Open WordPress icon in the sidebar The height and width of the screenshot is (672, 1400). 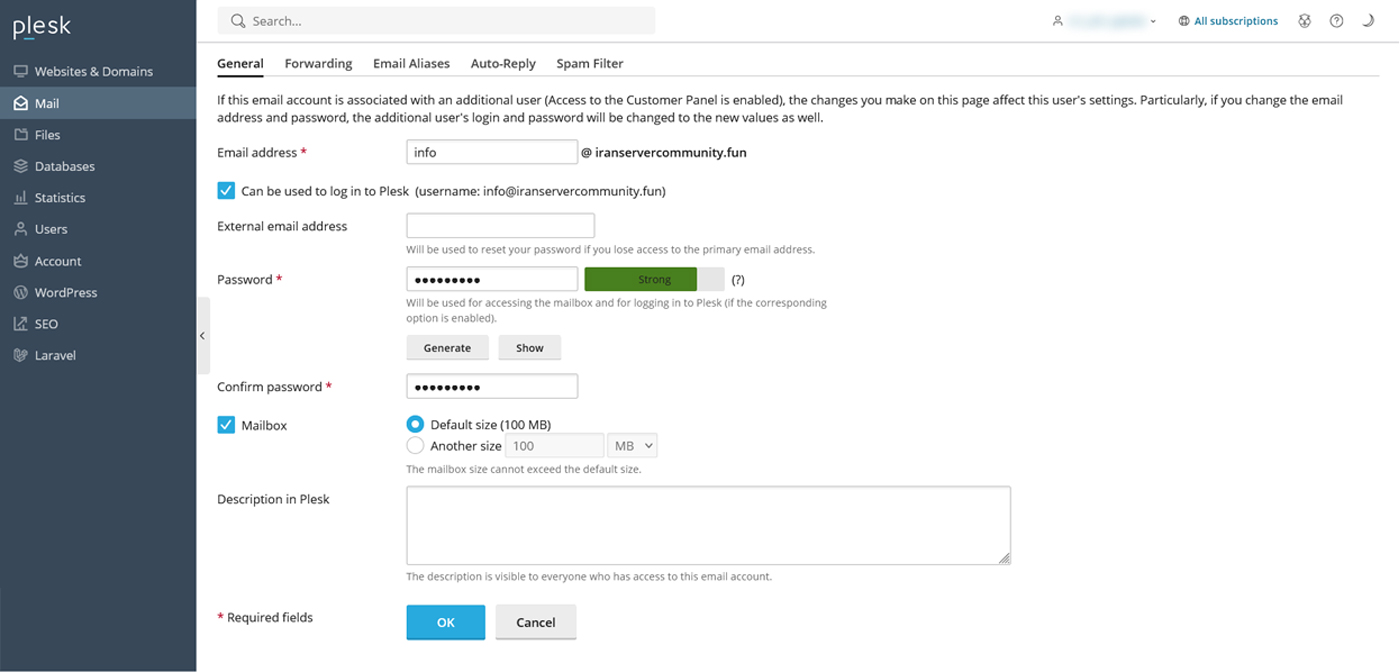tap(20, 293)
